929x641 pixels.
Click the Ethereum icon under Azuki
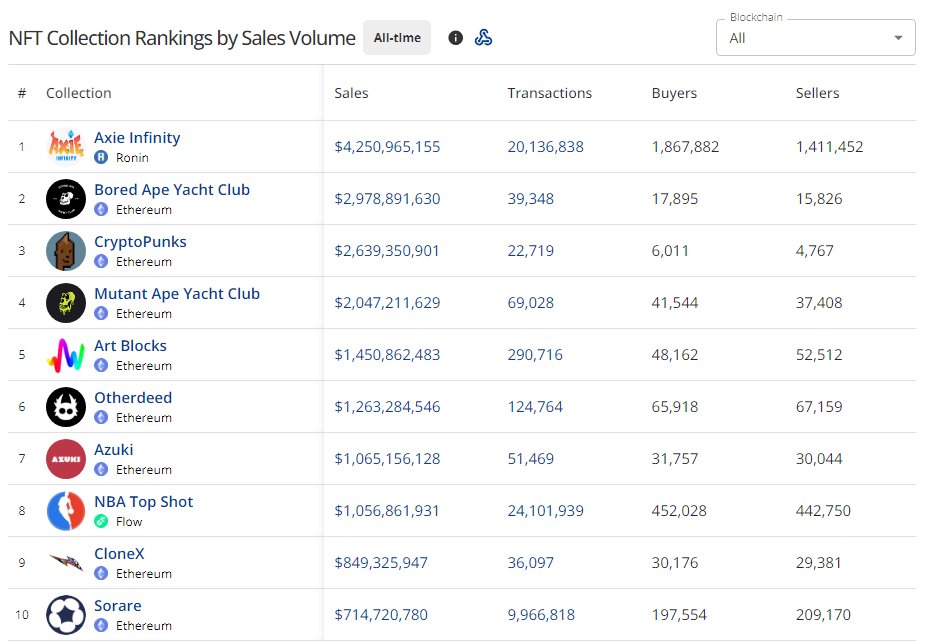101,469
